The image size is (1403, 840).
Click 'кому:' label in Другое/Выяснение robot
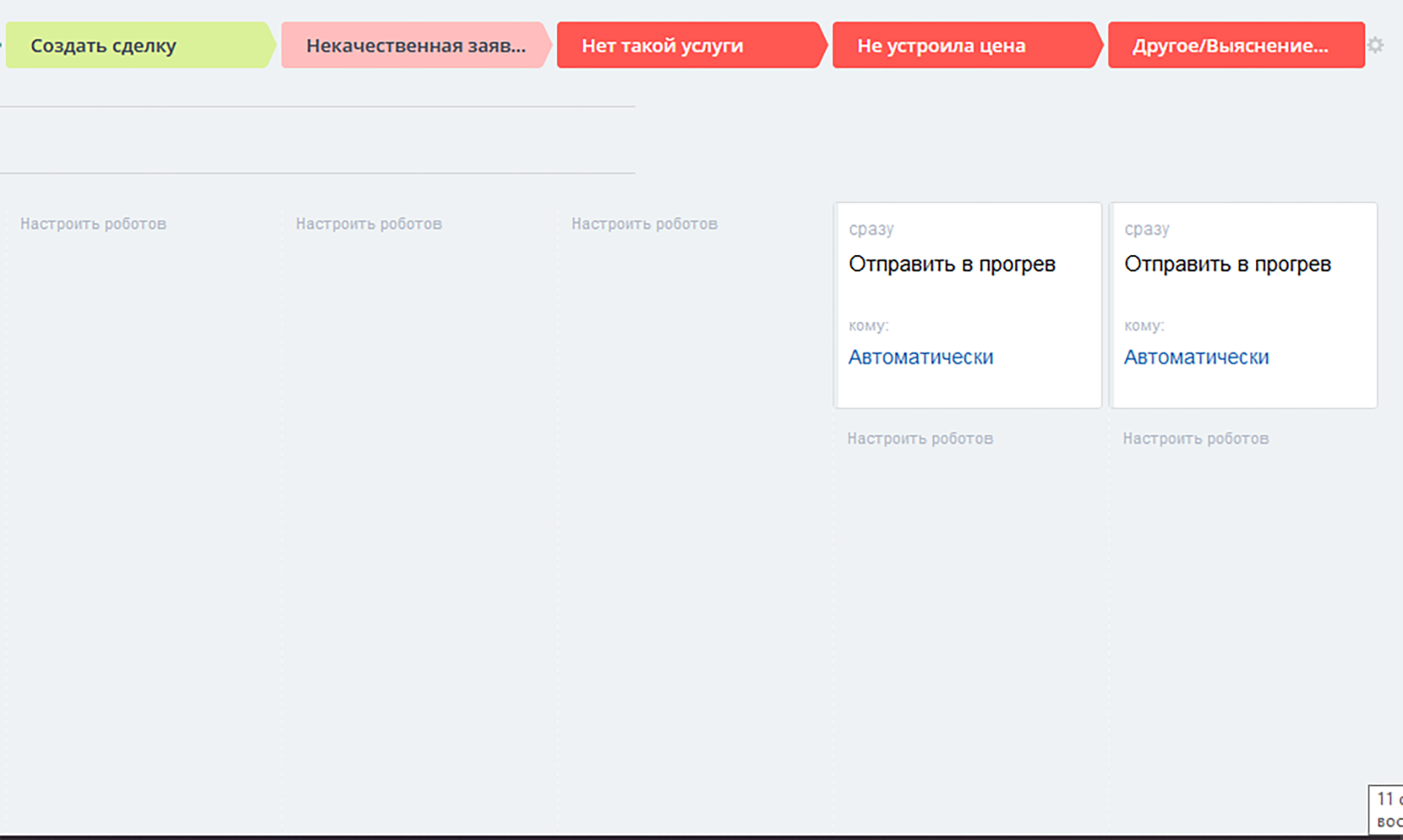(x=1143, y=326)
